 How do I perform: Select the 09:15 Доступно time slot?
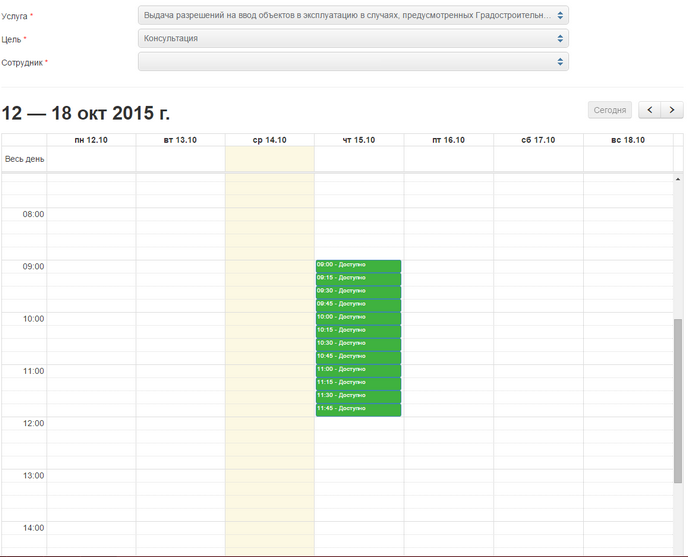(358, 278)
